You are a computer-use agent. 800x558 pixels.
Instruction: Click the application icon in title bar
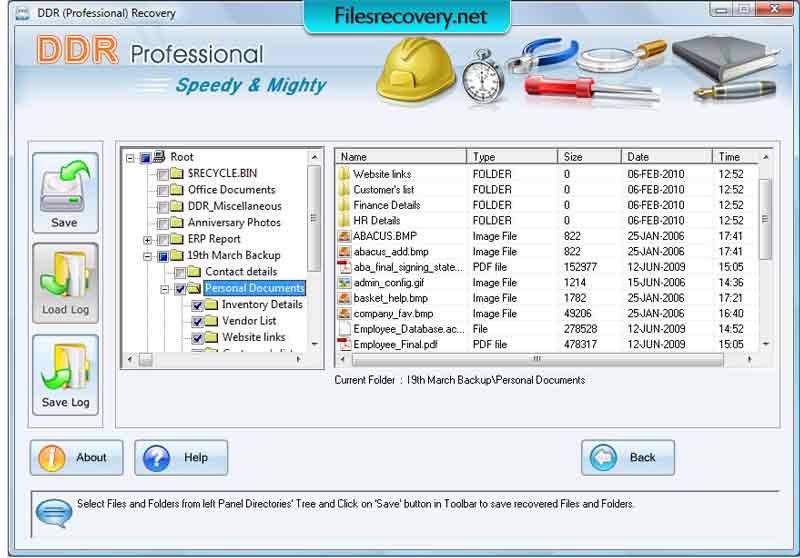pyautogui.click(x=22, y=12)
